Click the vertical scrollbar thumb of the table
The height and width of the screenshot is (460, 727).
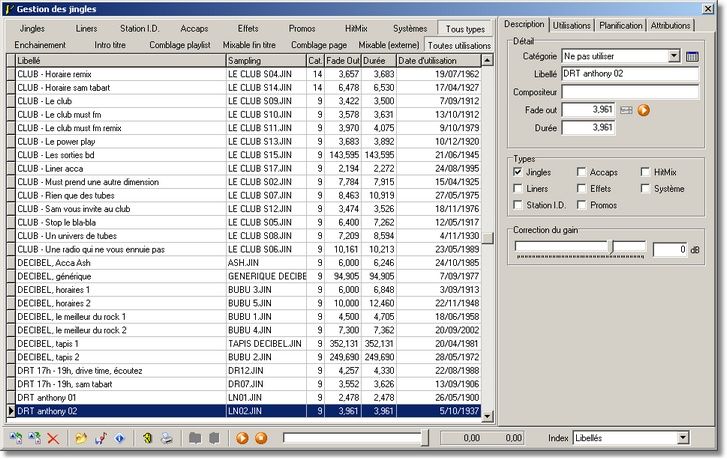coord(487,238)
